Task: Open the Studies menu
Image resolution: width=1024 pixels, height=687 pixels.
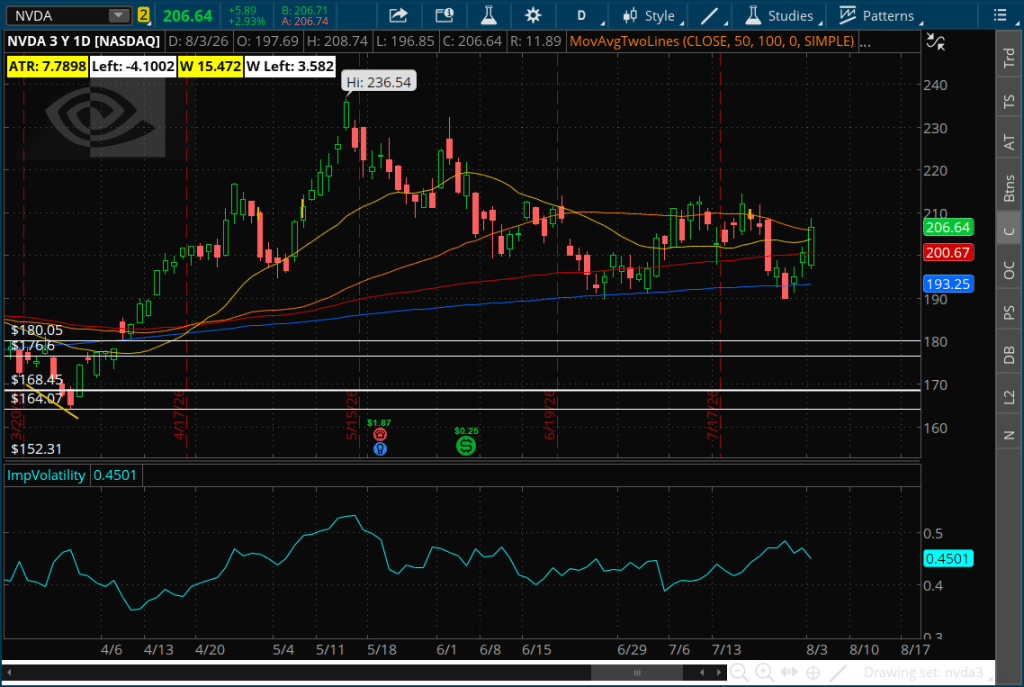Action: coord(779,16)
